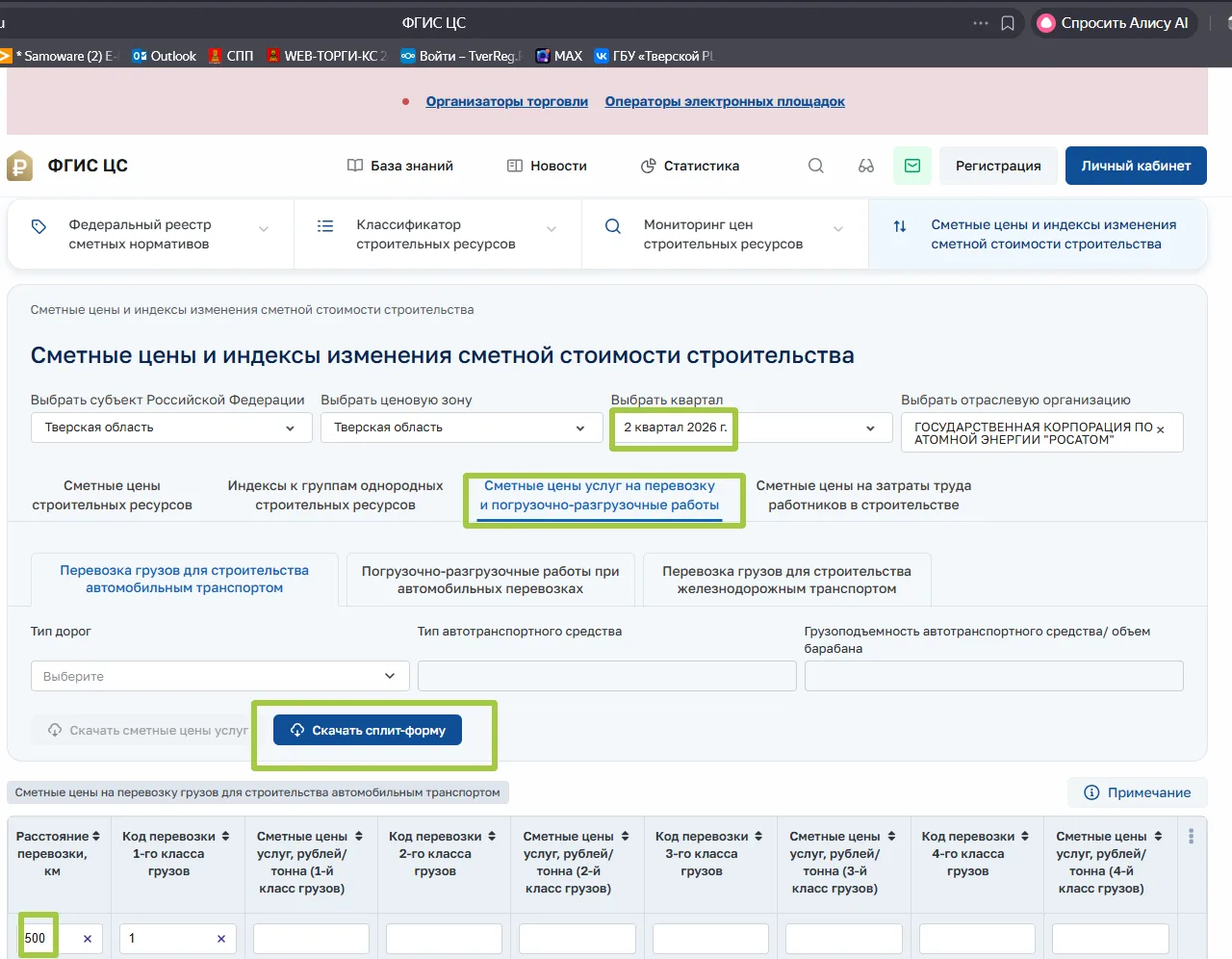The width and height of the screenshot is (1232, 959).
Task: Clear the Расстояние filter value 500
Action: (88, 939)
